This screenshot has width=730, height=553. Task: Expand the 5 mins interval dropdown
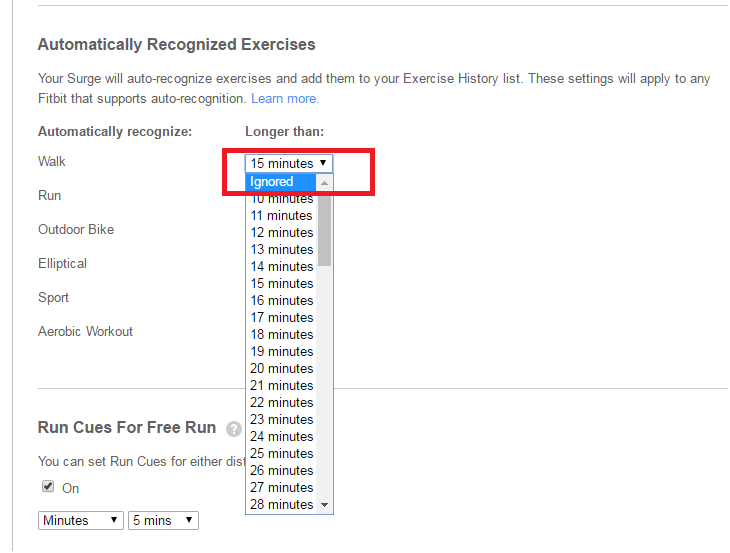coord(163,520)
